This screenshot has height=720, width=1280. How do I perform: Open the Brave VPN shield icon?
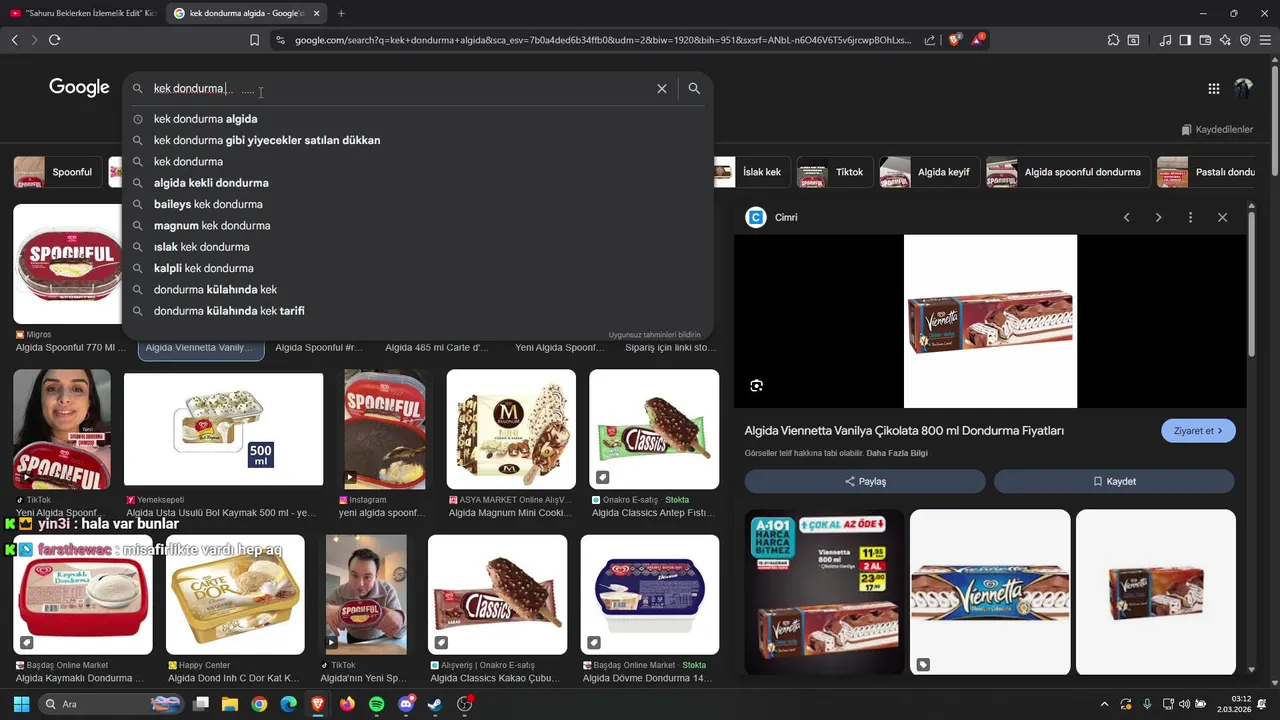tap(1245, 40)
